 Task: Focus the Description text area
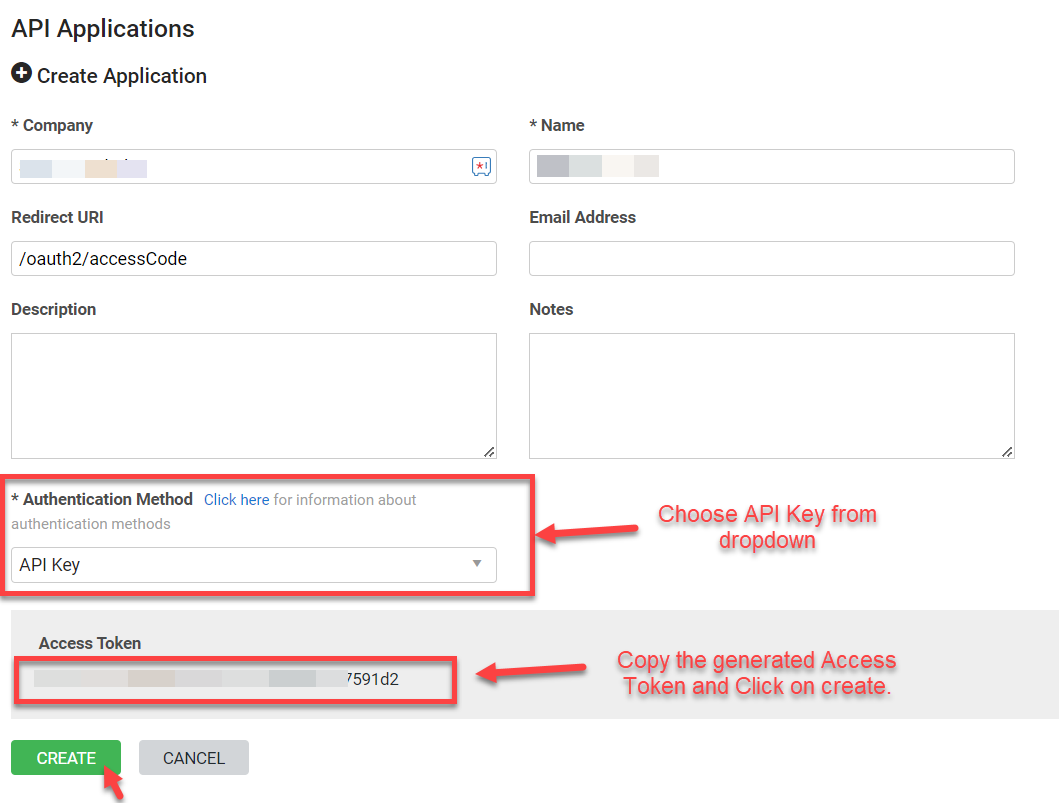(x=253, y=395)
